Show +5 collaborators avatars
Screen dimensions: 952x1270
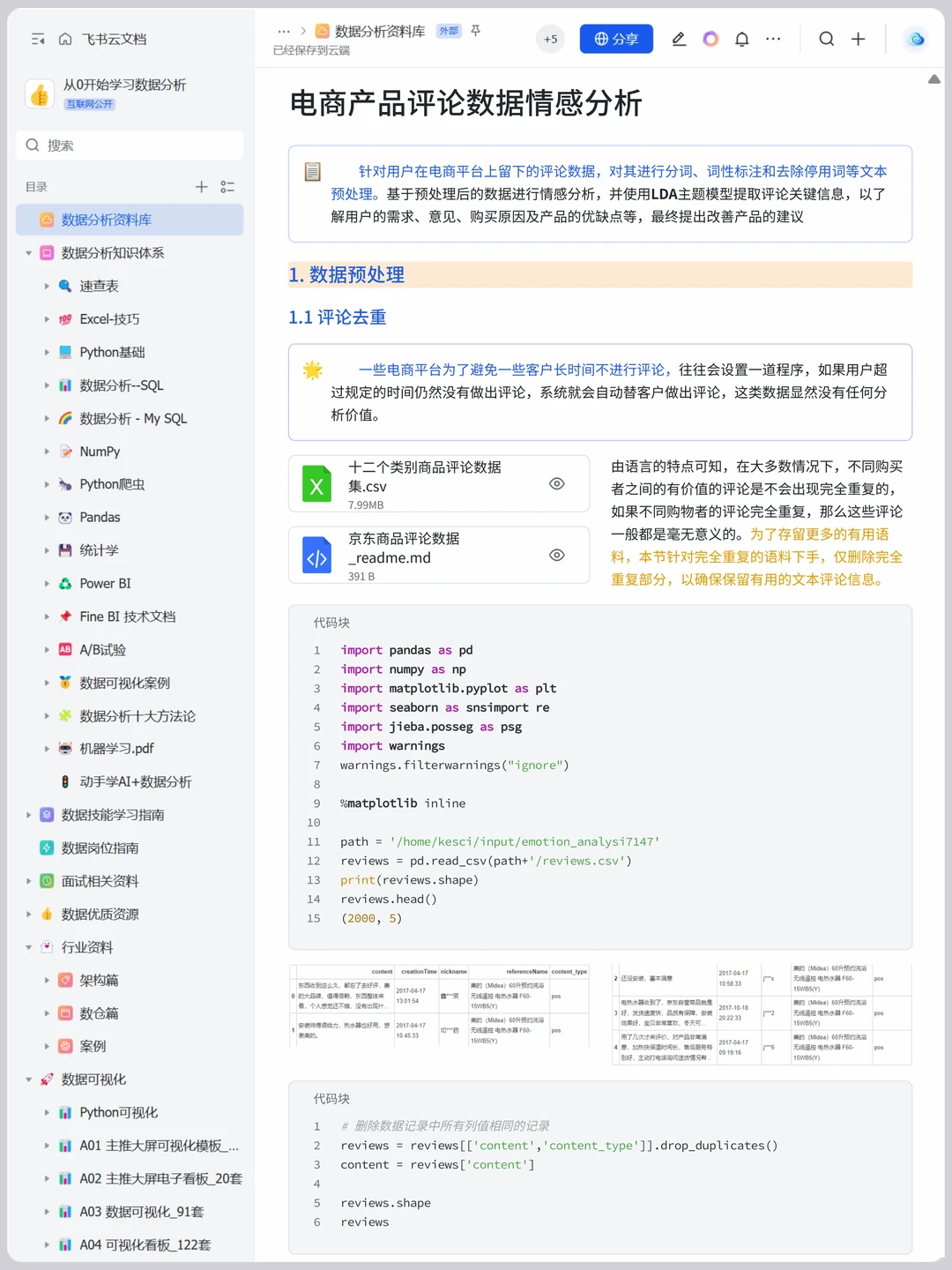[550, 39]
